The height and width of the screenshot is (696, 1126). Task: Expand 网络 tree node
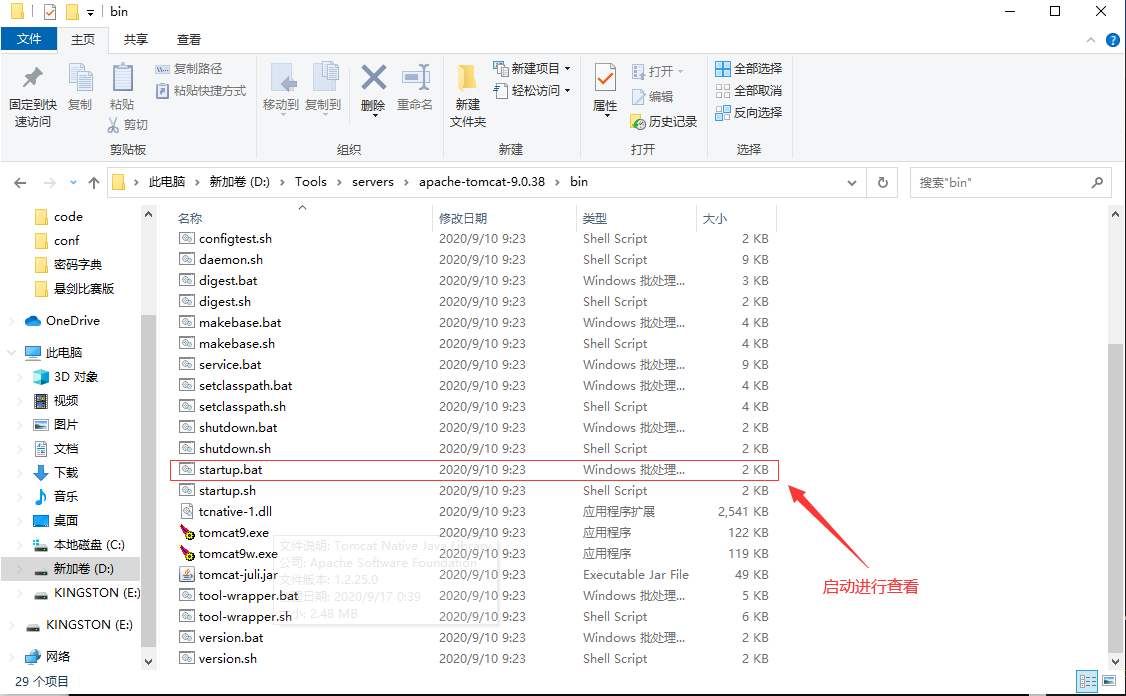(x=11, y=656)
